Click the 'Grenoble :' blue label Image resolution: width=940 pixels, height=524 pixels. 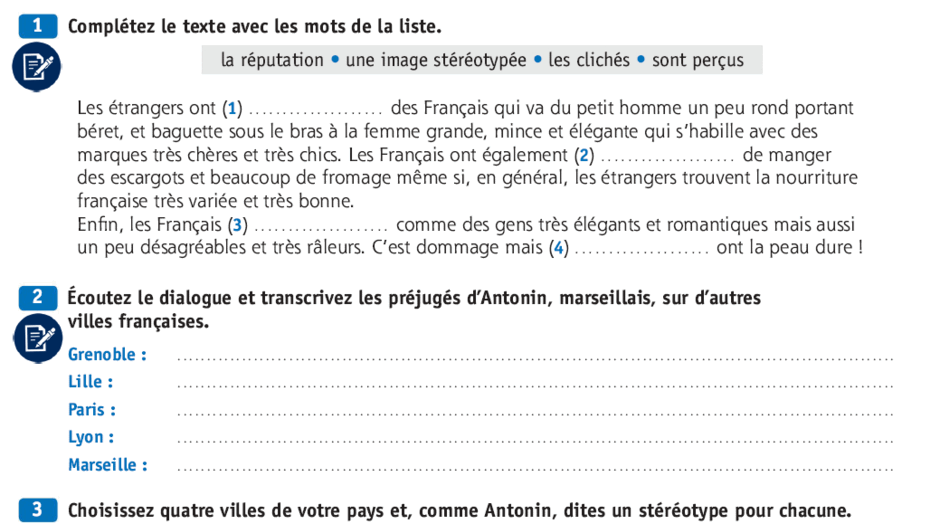coord(107,354)
